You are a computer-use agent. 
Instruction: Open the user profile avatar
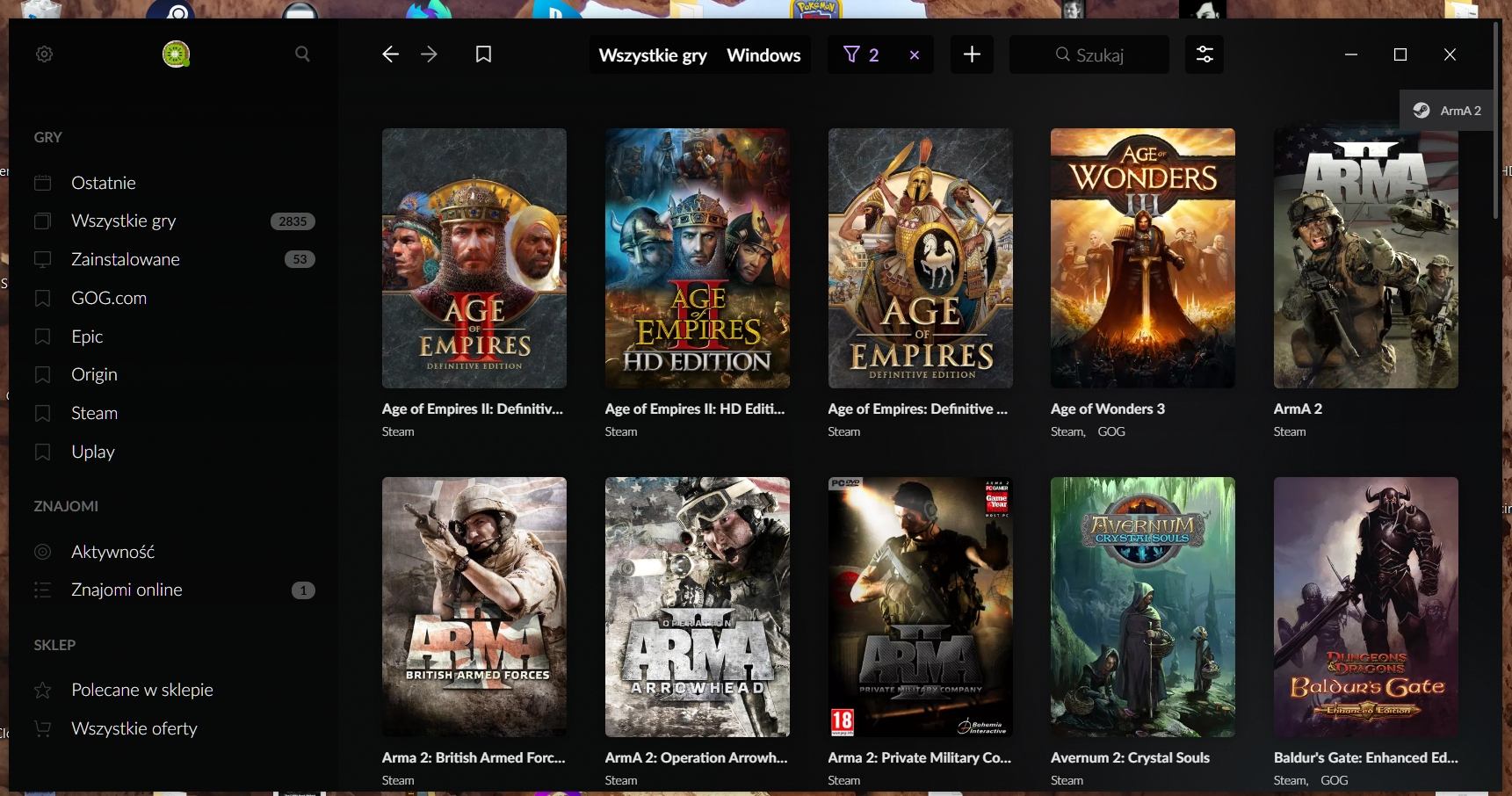click(x=176, y=54)
